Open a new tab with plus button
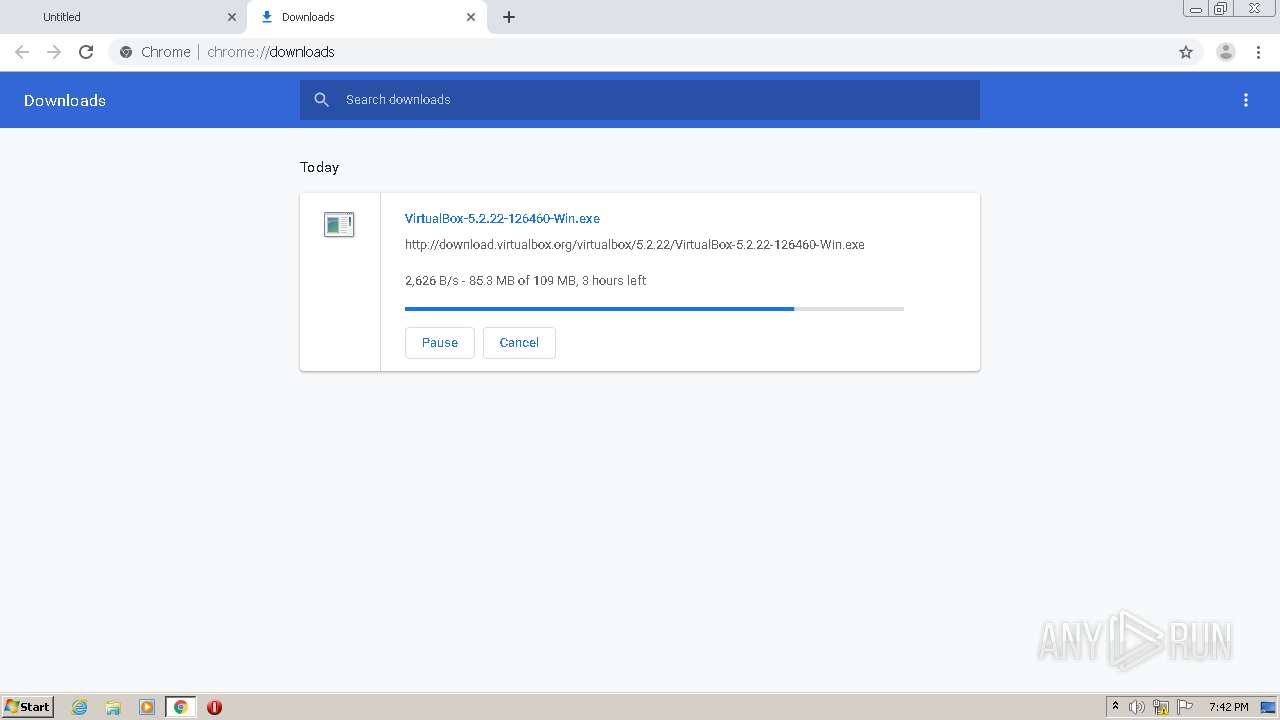This screenshot has height=720, width=1280. coord(508,17)
